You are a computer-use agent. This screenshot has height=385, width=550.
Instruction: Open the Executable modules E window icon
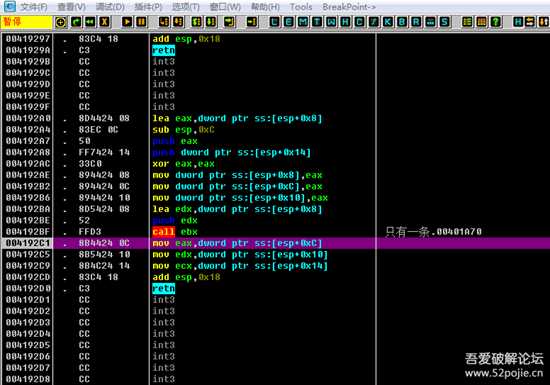288,22
